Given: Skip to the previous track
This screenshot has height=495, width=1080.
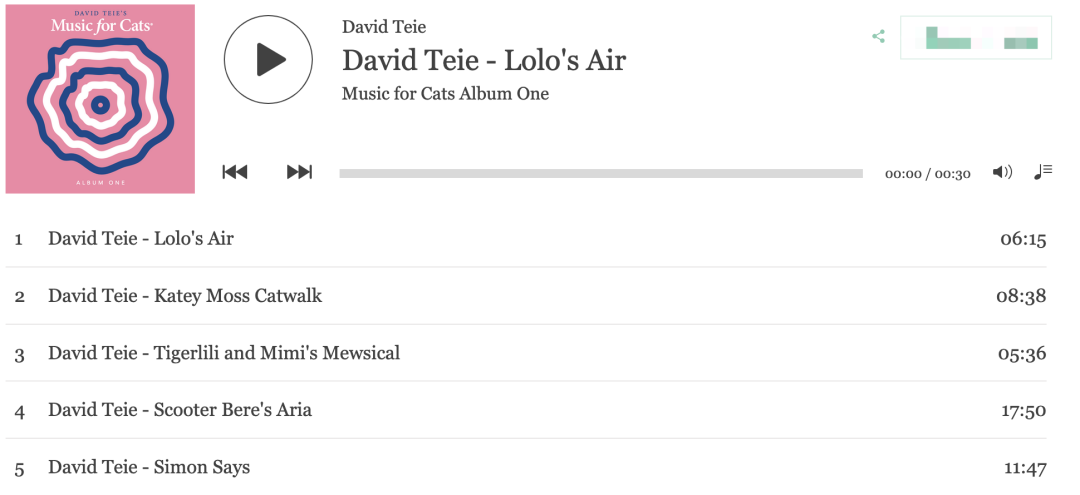Looking at the screenshot, I should click(x=235, y=173).
